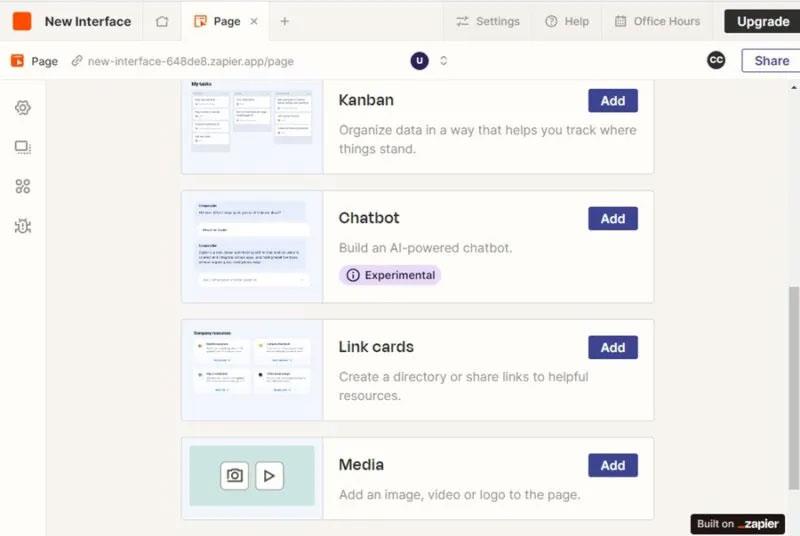This screenshot has height=536, width=800.
Task: Click the orange Page icon
Action: click(17, 61)
